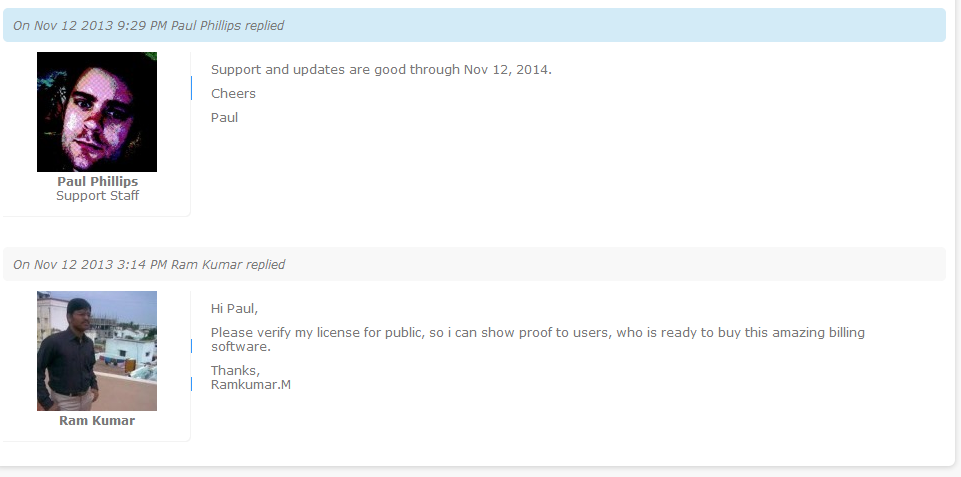Select the Paul Phillips reply header bar
This screenshot has width=961, height=477.
point(474,25)
